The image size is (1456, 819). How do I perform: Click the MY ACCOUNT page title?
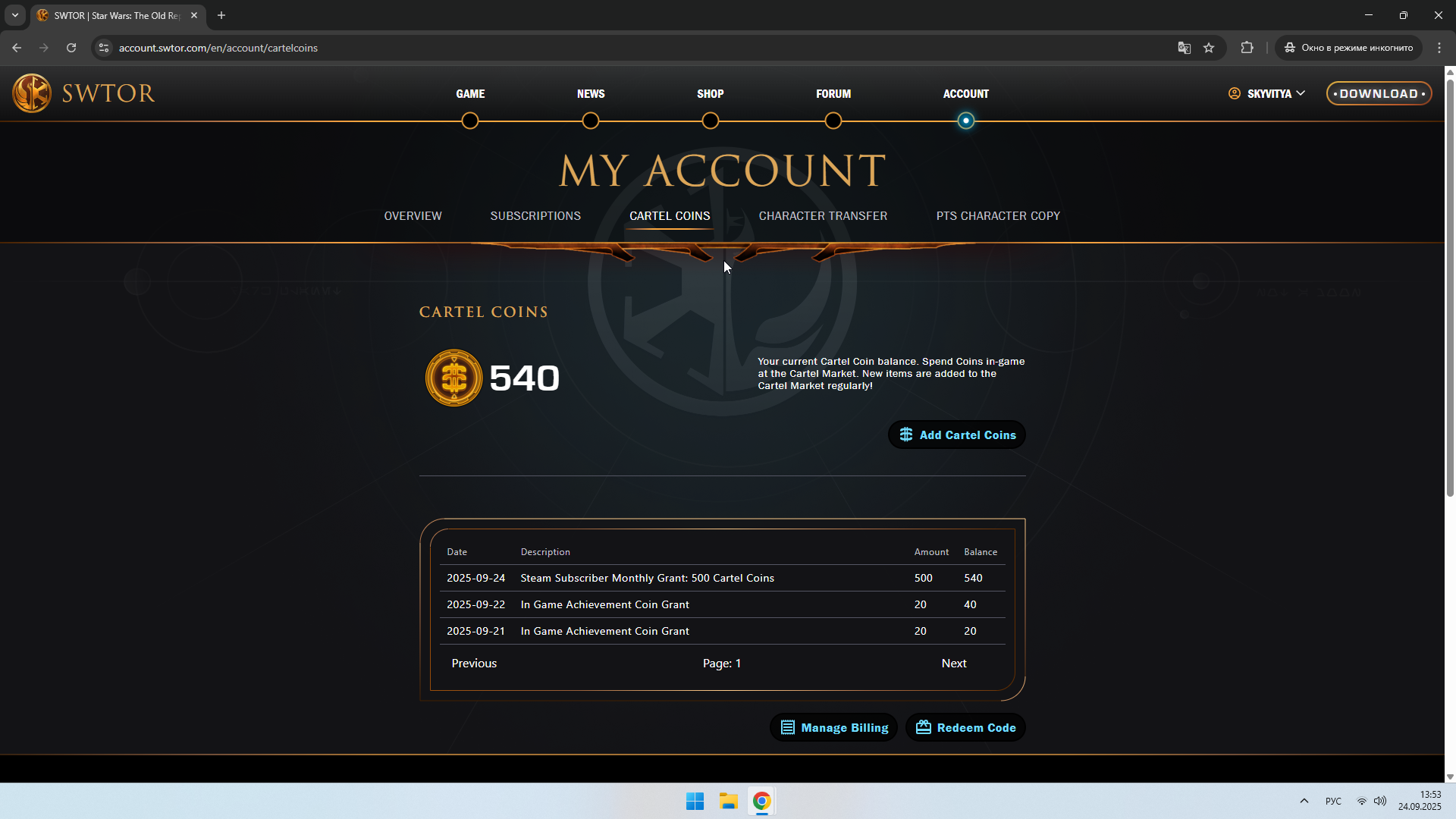point(723,171)
